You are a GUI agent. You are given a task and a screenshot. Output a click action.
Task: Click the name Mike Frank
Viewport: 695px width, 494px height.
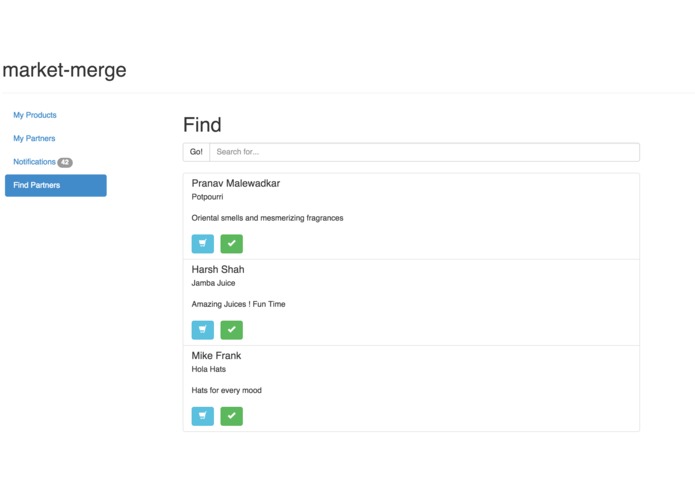point(216,356)
